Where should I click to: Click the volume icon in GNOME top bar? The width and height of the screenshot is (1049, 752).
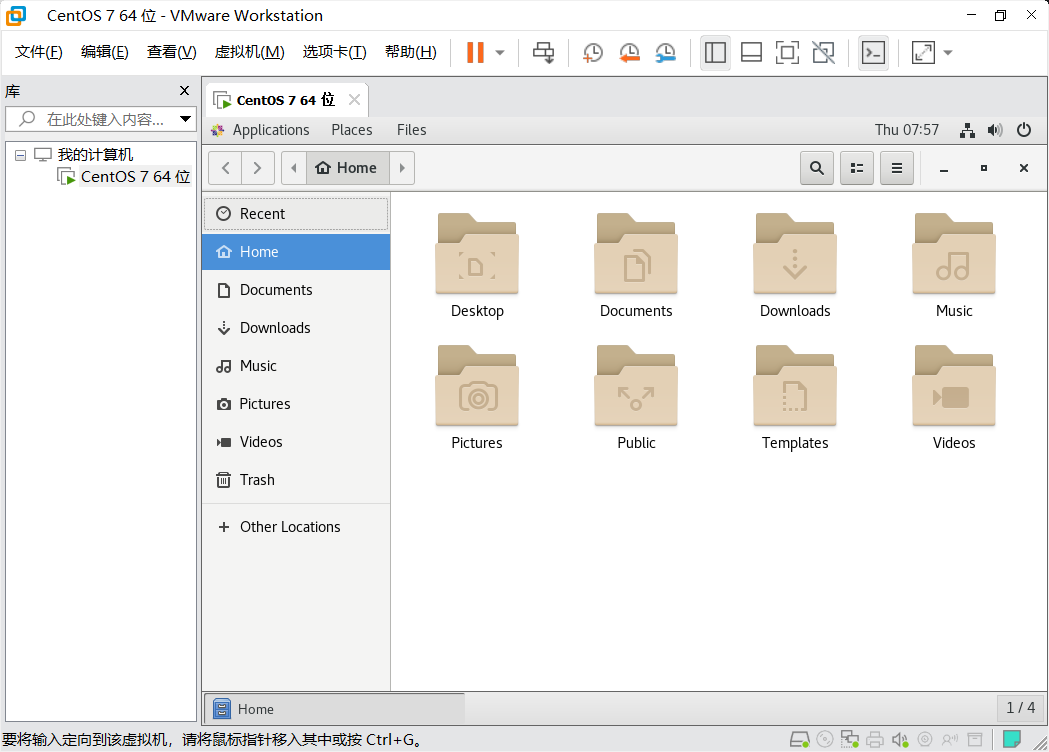[x=995, y=130]
